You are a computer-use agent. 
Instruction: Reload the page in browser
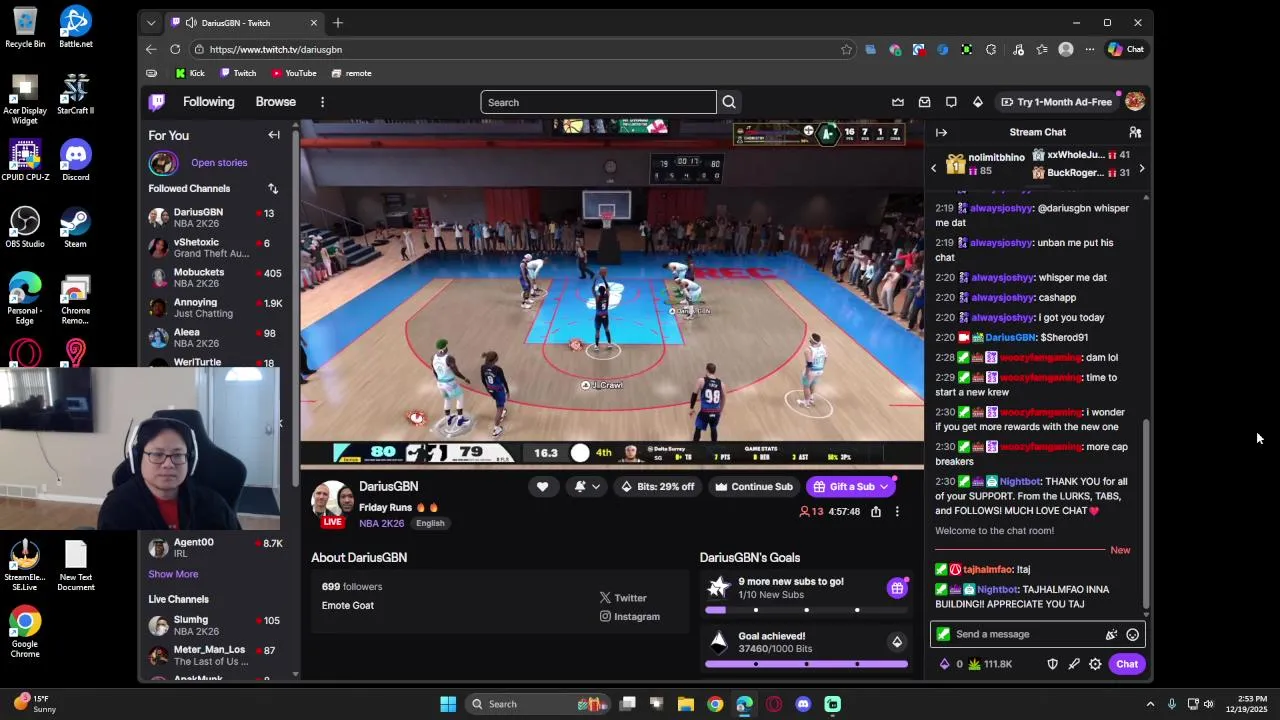click(175, 49)
